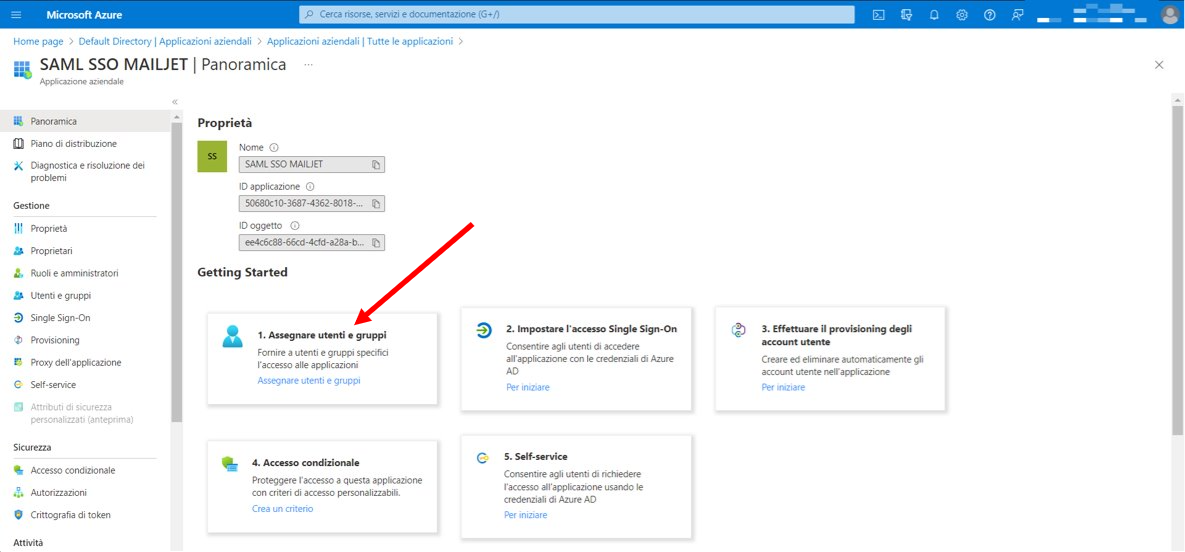Open the feedback icon in top bar
Screen dimensions: 1185x552
pos(1017,15)
